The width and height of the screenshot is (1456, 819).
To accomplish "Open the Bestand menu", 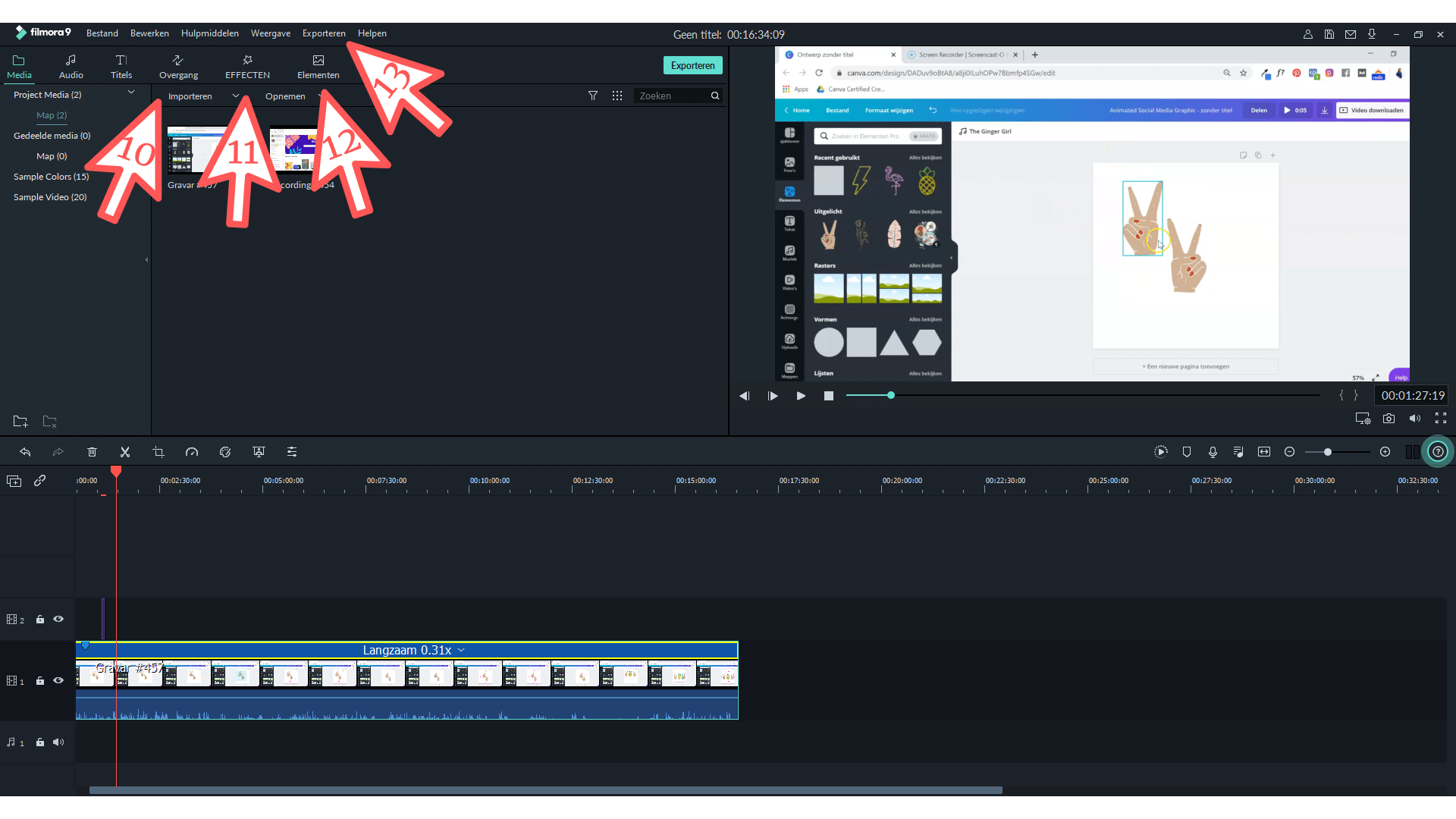I will tap(102, 33).
